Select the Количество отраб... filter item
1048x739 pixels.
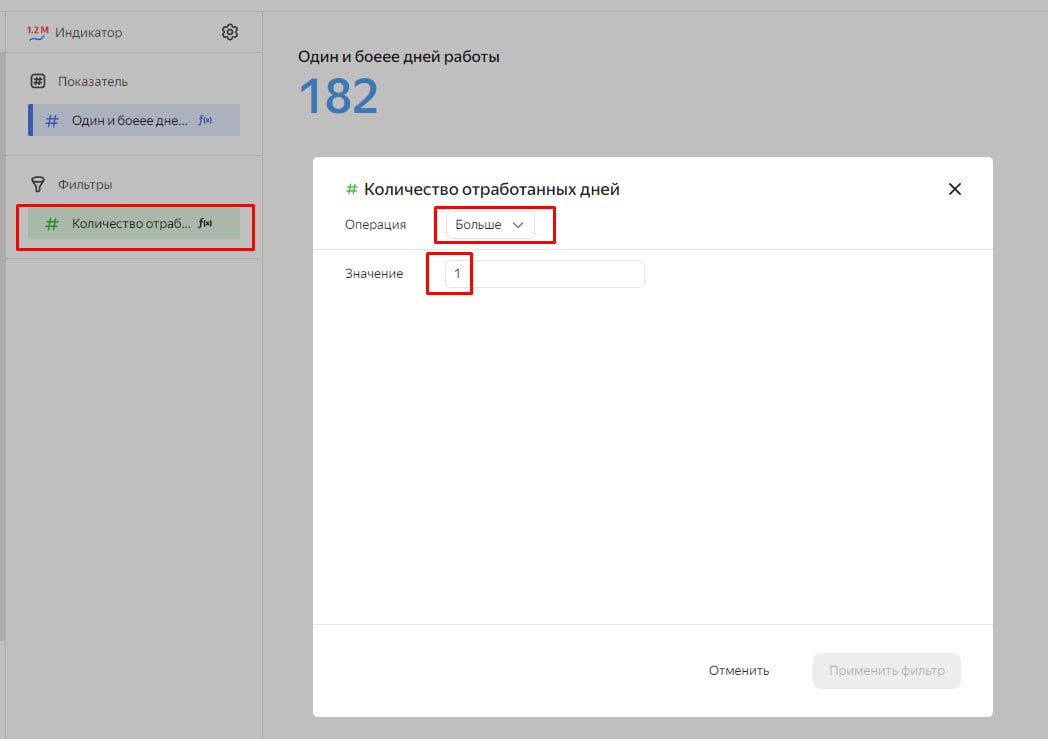pyautogui.click(x=134, y=223)
